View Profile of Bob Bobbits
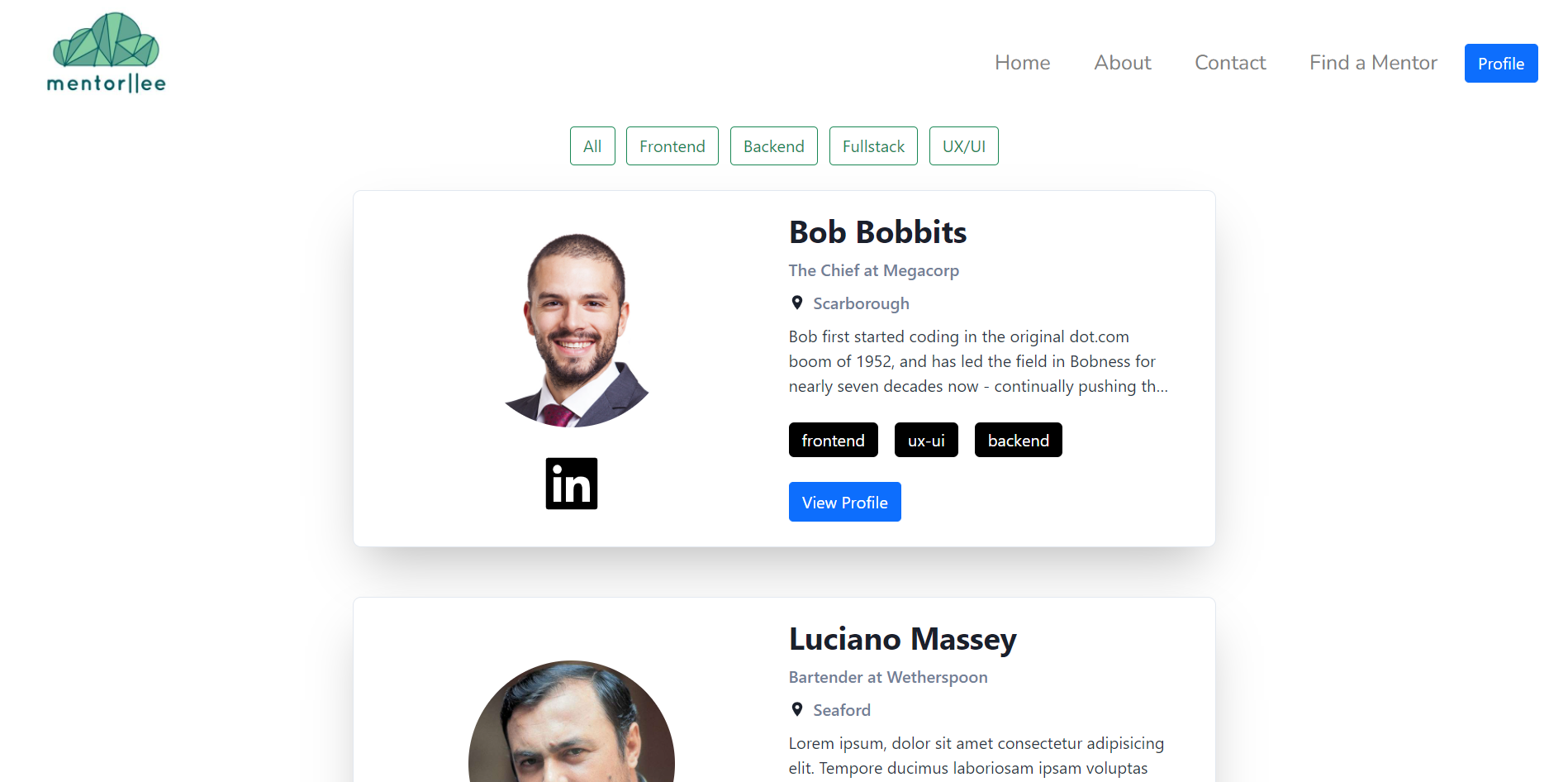This screenshot has width=1568, height=782. click(845, 502)
